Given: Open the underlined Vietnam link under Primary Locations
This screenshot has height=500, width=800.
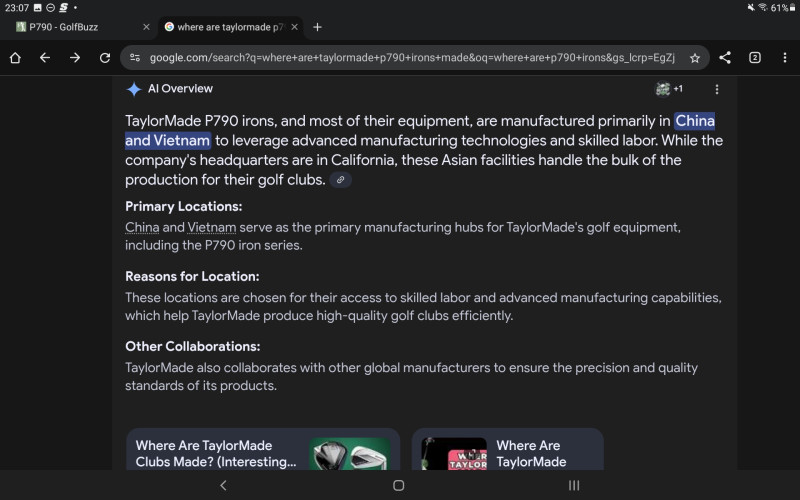Looking at the screenshot, I should point(212,227).
